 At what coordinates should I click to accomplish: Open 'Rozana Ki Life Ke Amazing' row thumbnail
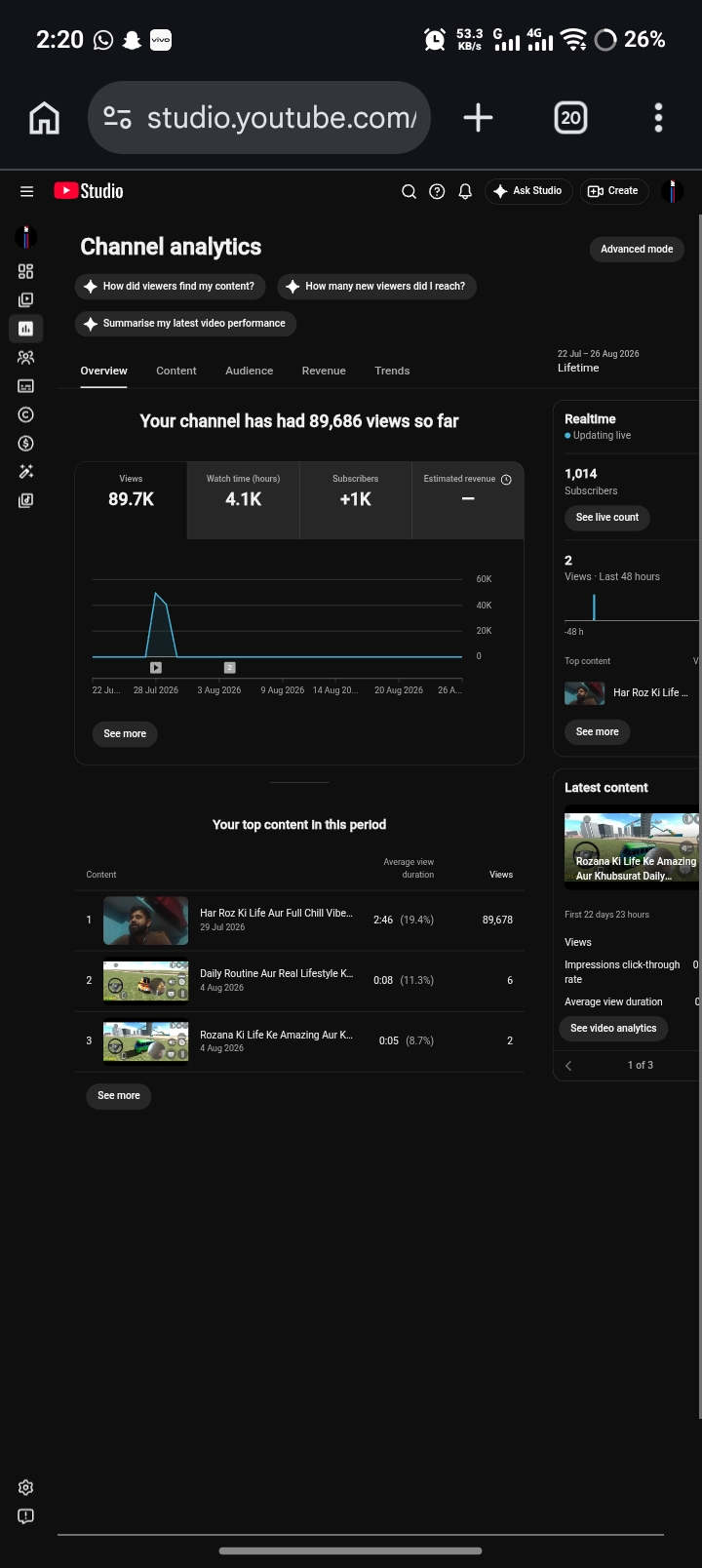pyautogui.click(x=146, y=1041)
